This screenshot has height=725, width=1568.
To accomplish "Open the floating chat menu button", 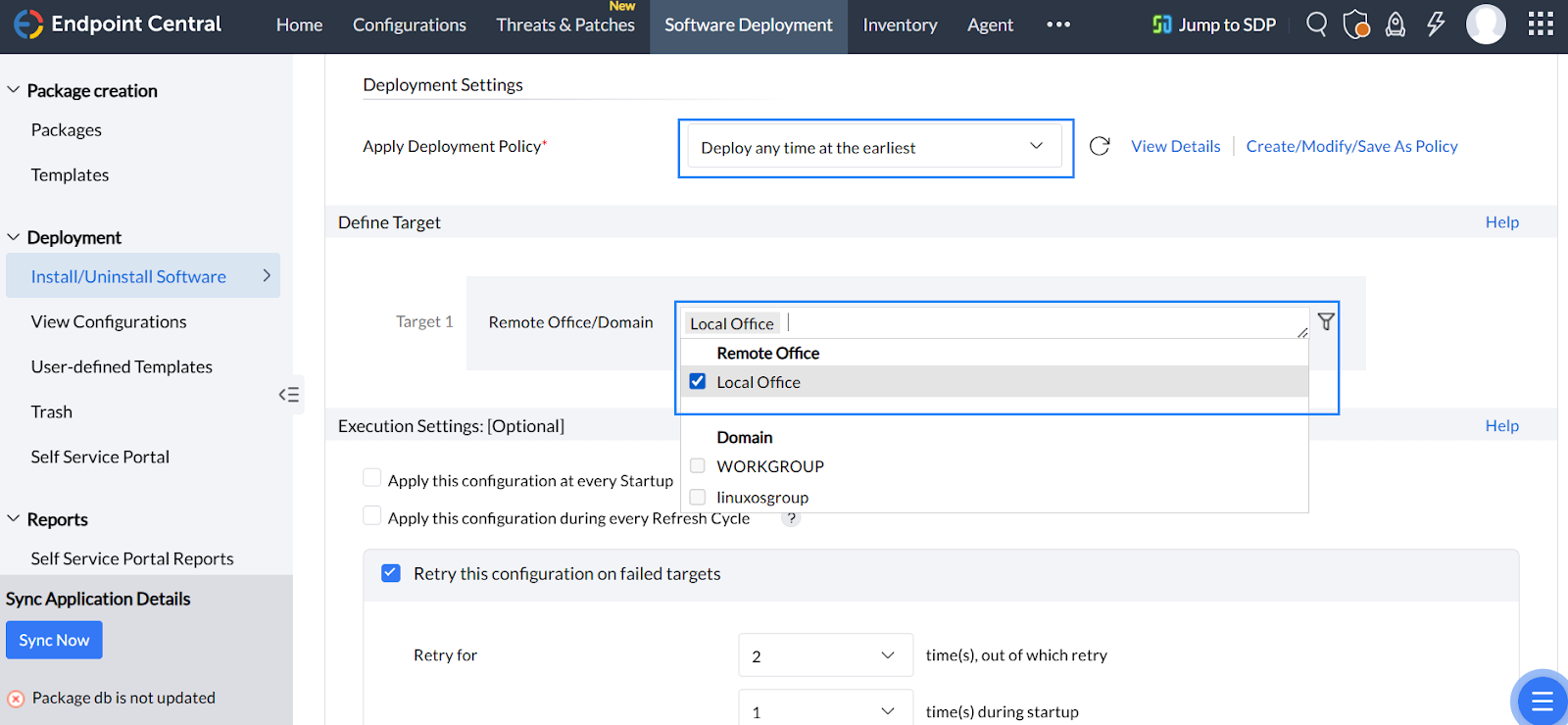I will (1542, 700).
